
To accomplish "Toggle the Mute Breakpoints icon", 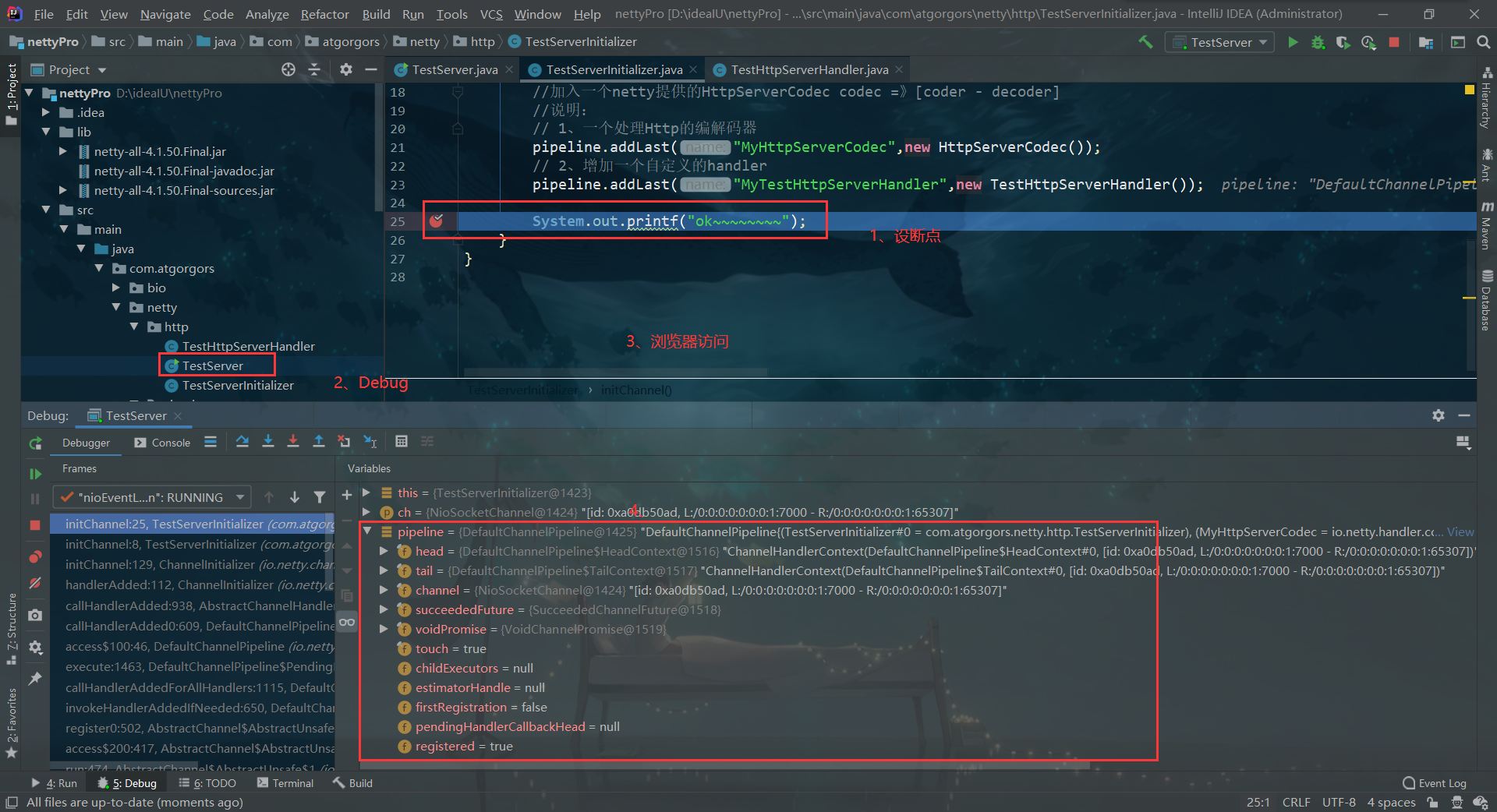I will click(x=35, y=583).
